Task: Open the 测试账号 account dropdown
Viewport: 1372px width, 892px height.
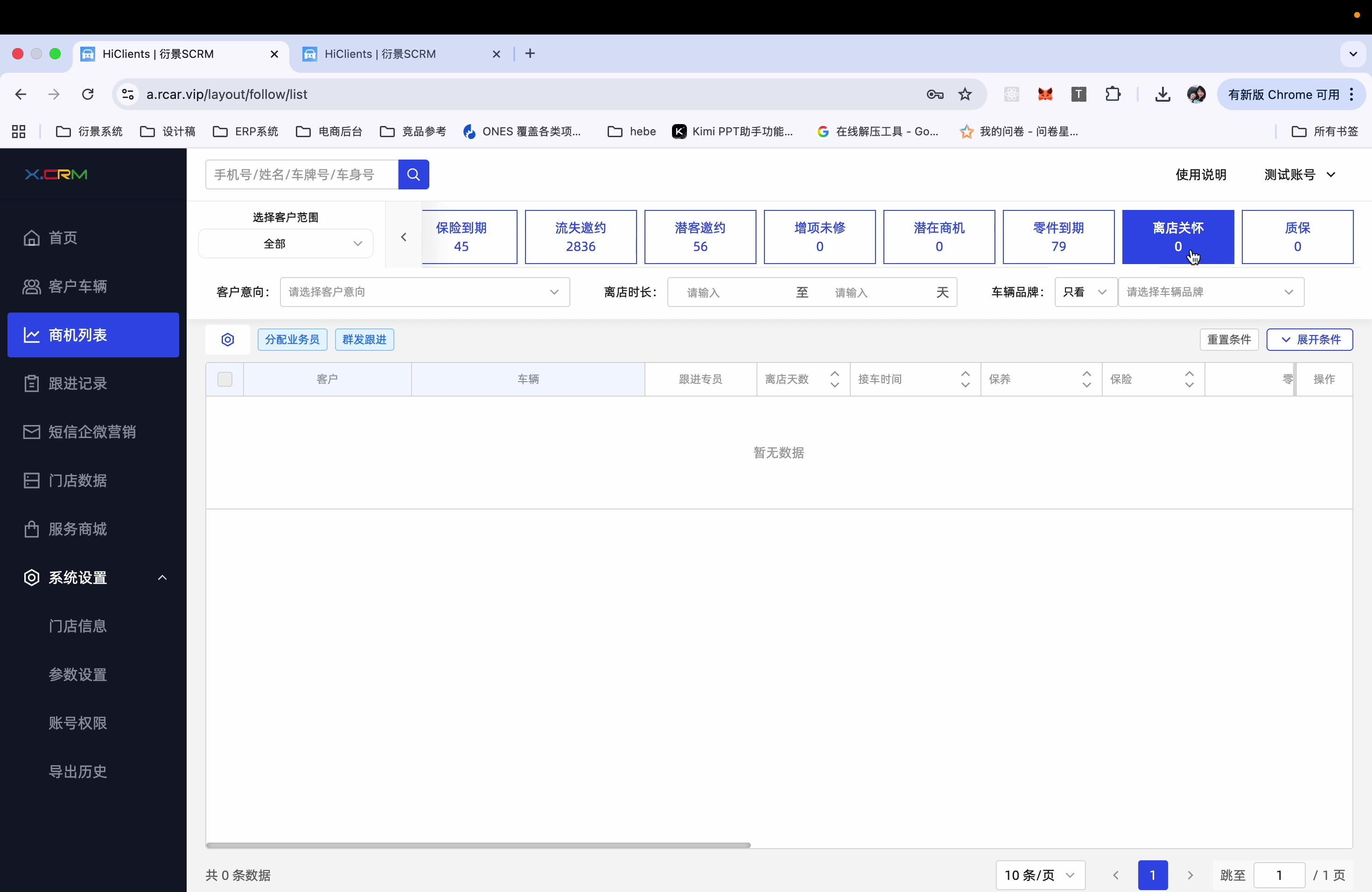Action: tap(1299, 174)
